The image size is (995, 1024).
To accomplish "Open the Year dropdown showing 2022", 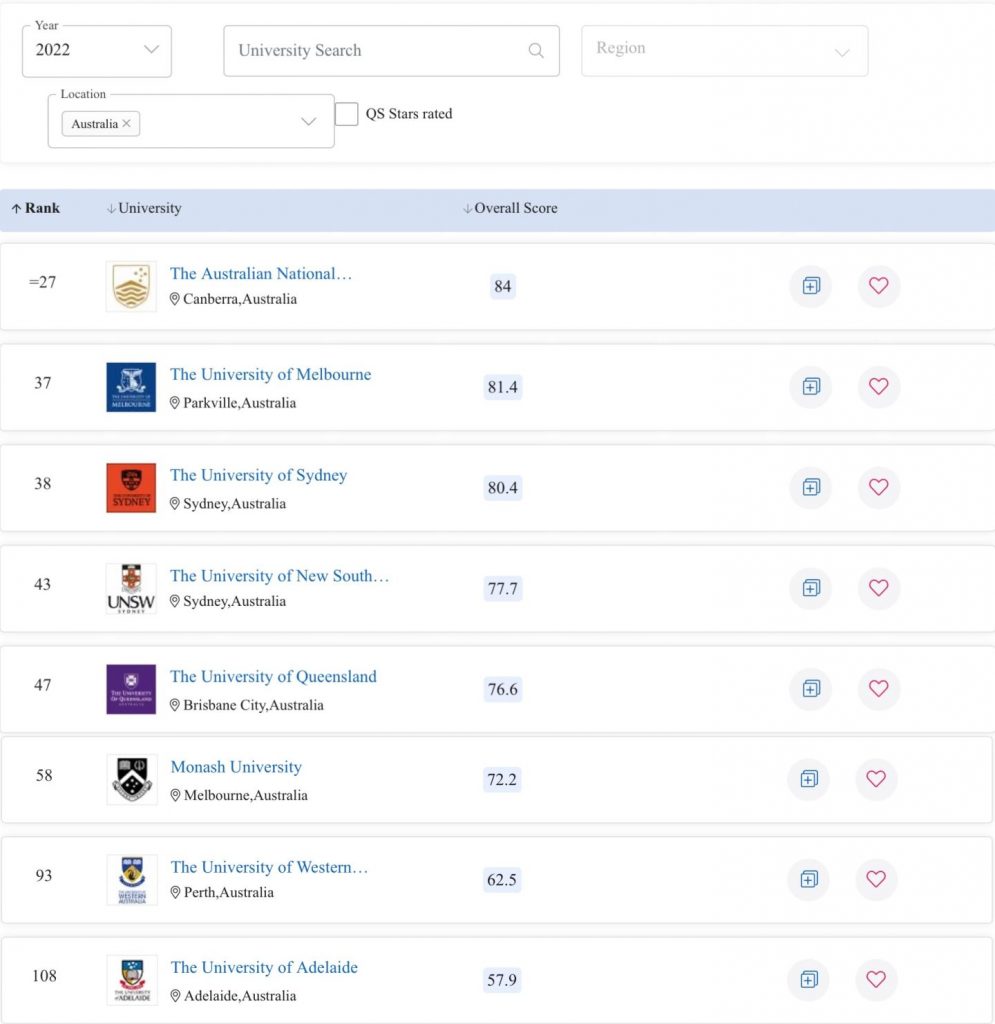I will click(97, 51).
